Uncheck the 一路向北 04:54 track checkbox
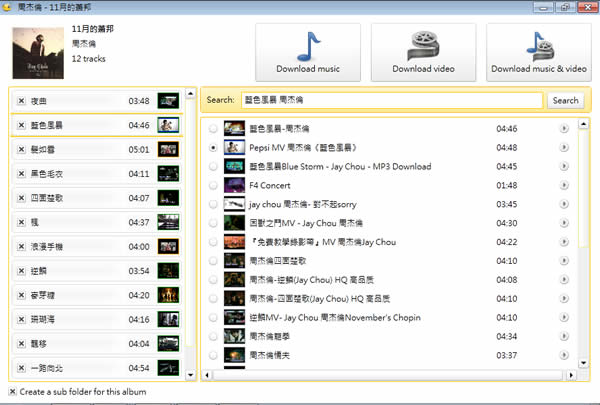 coord(21,368)
